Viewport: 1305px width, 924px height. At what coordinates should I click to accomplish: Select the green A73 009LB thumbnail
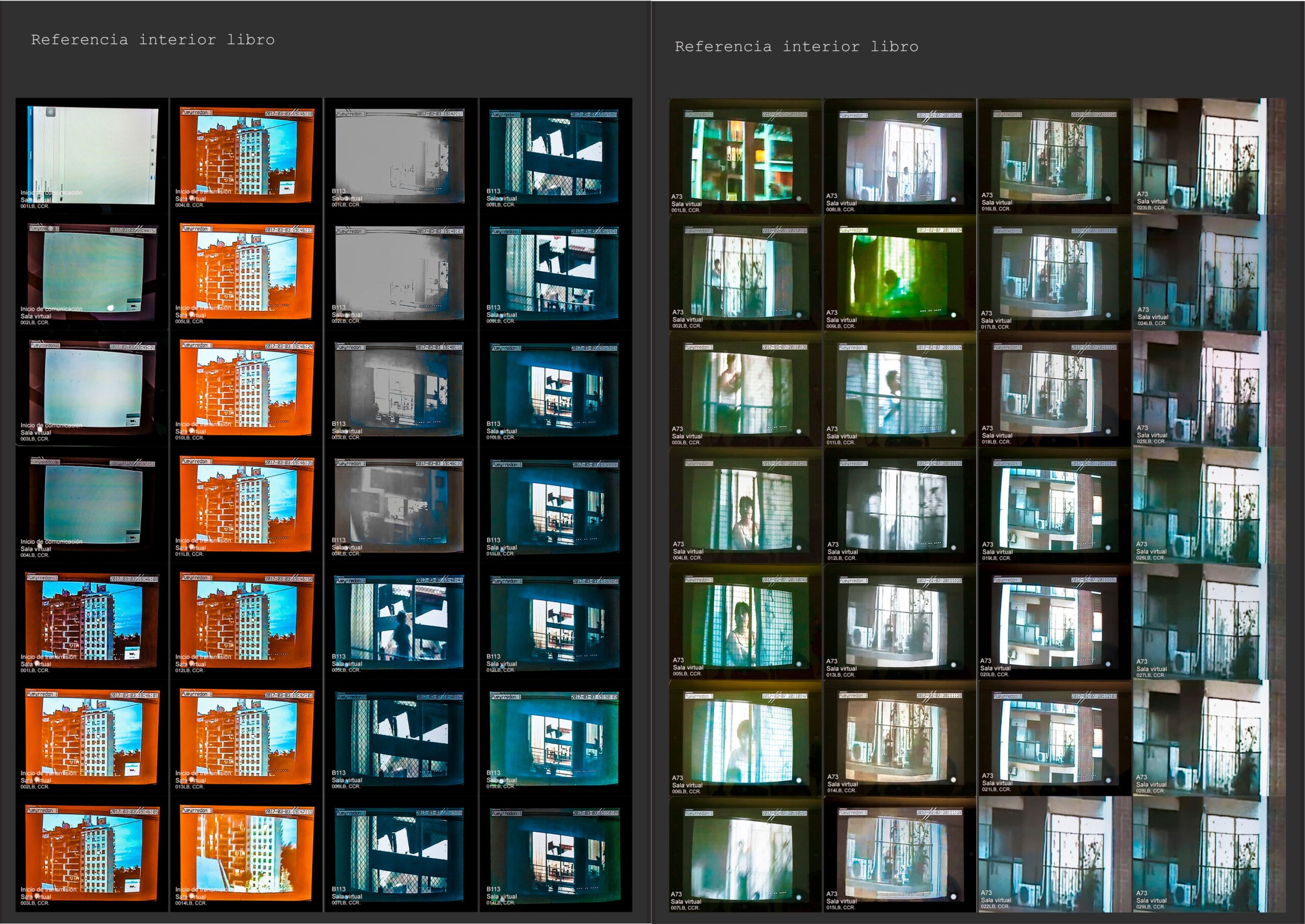[900, 274]
